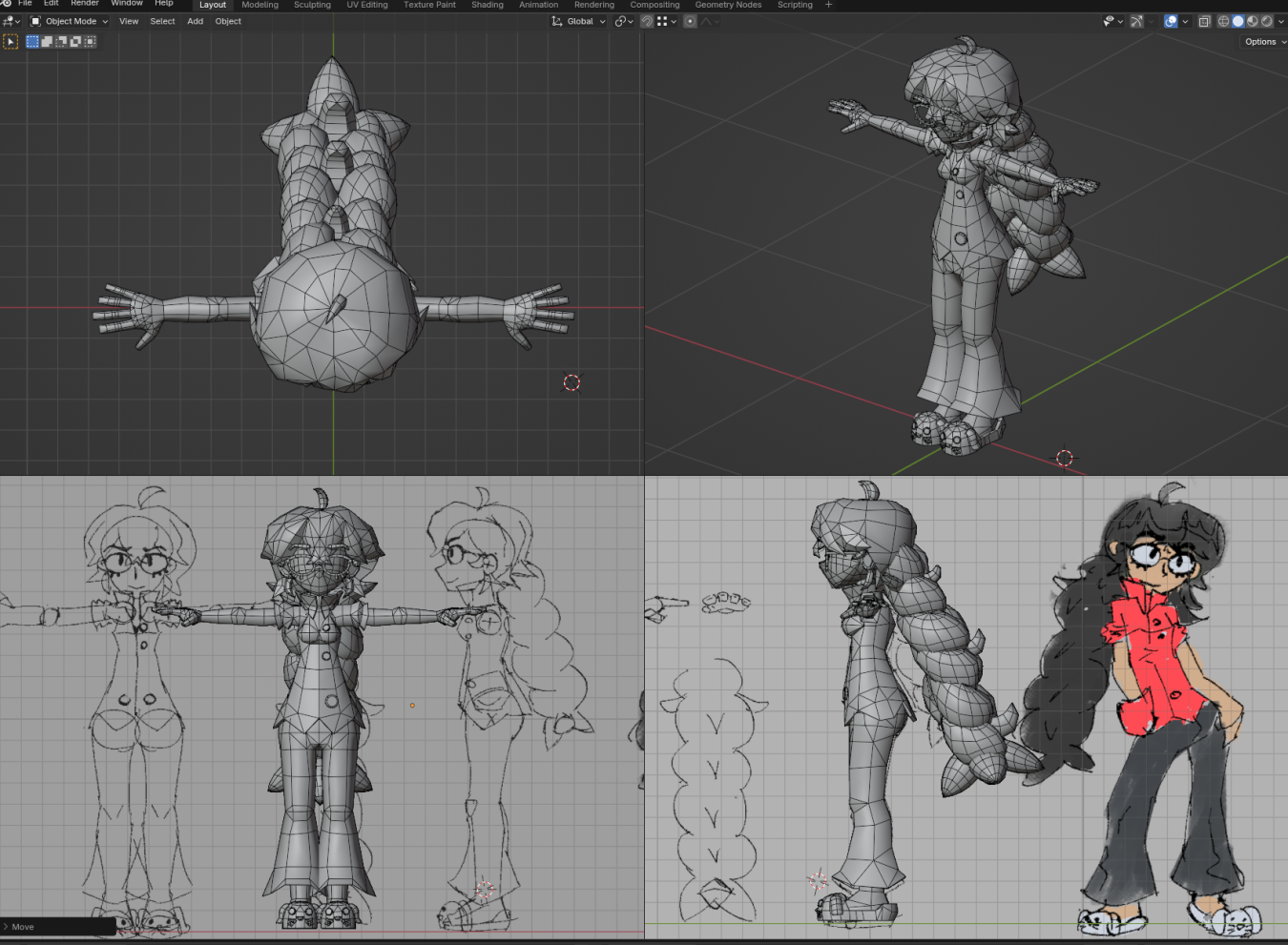Choose the Intersect Selection mode icon
Screen dimensions: 1288x945
pos(90,42)
